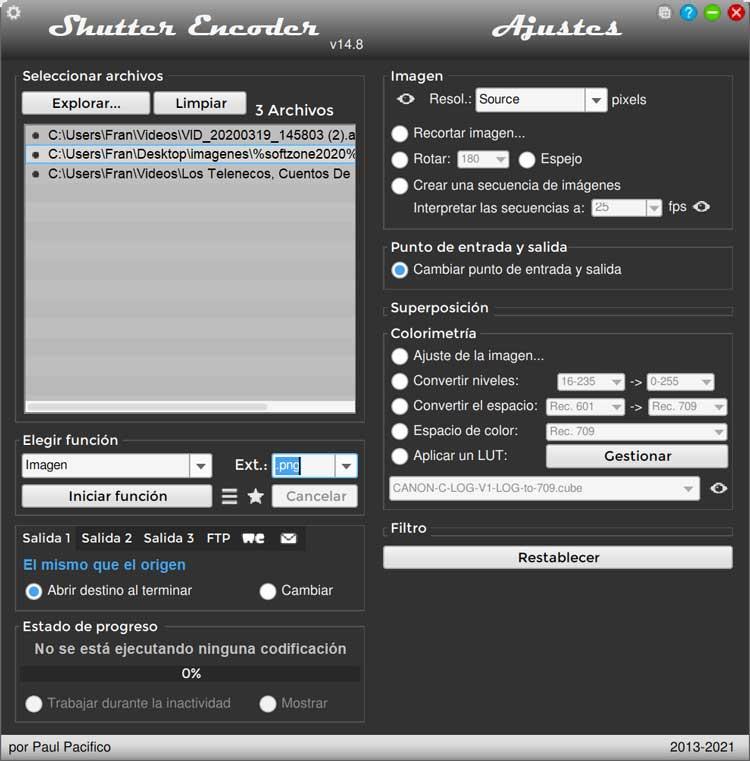Select the softzone2020 file in list
Viewport: 750px width, 761px height.
[x=190, y=154]
